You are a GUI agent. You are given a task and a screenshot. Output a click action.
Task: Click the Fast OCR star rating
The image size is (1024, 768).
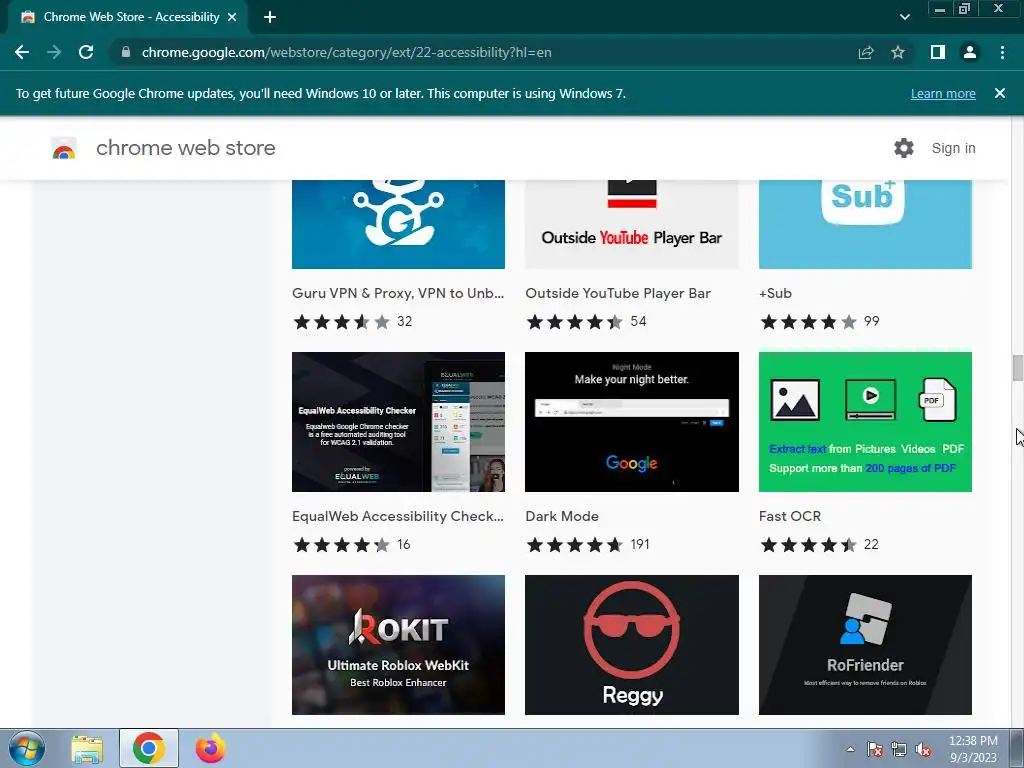point(808,544)
